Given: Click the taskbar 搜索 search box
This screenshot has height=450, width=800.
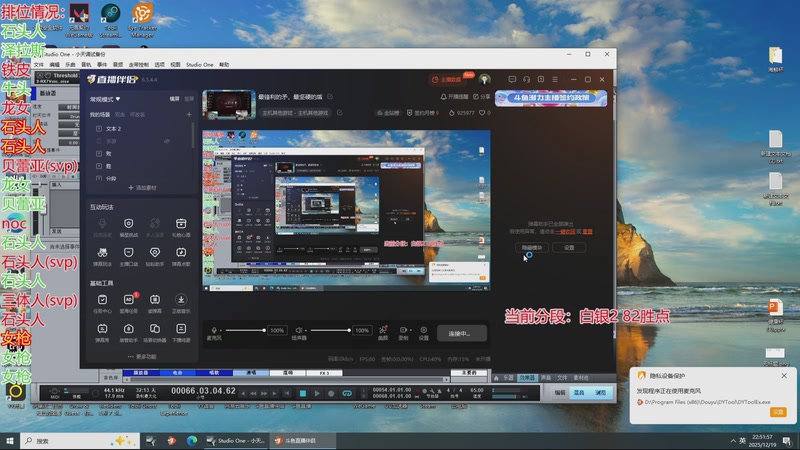Looking at the screenshot, I should pos(80,440).
